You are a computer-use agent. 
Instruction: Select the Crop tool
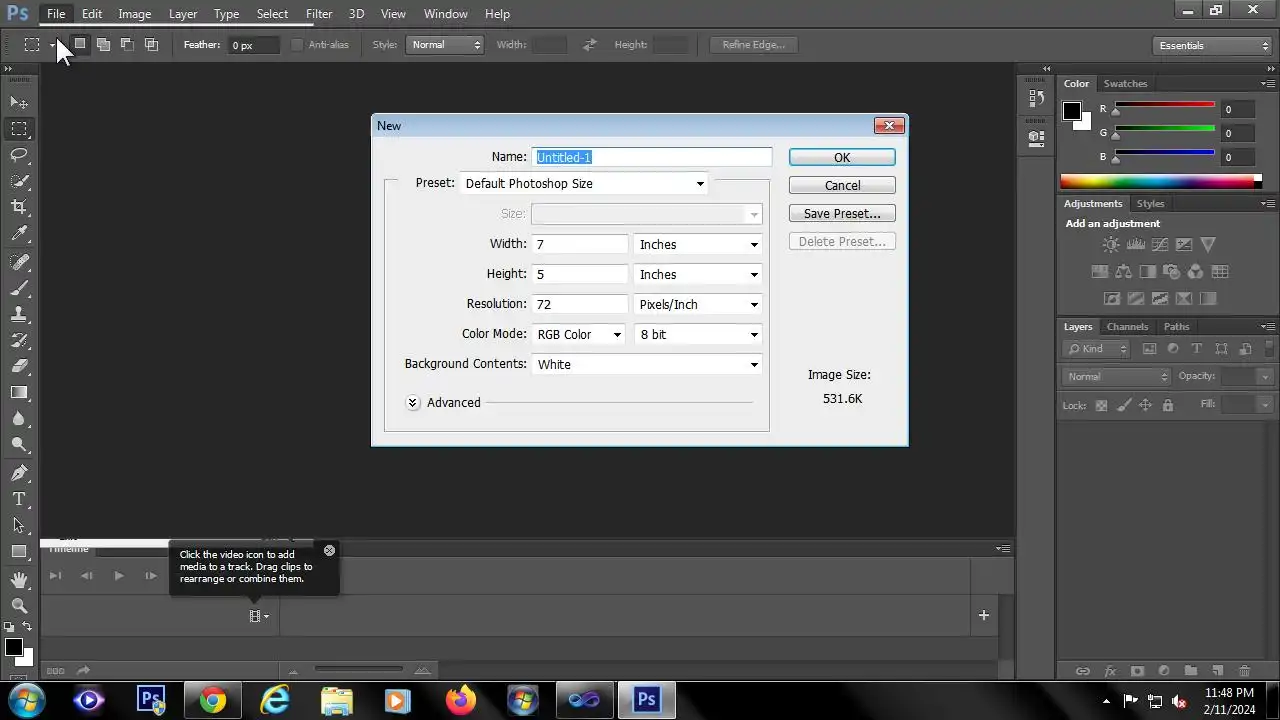pos(19,207)
